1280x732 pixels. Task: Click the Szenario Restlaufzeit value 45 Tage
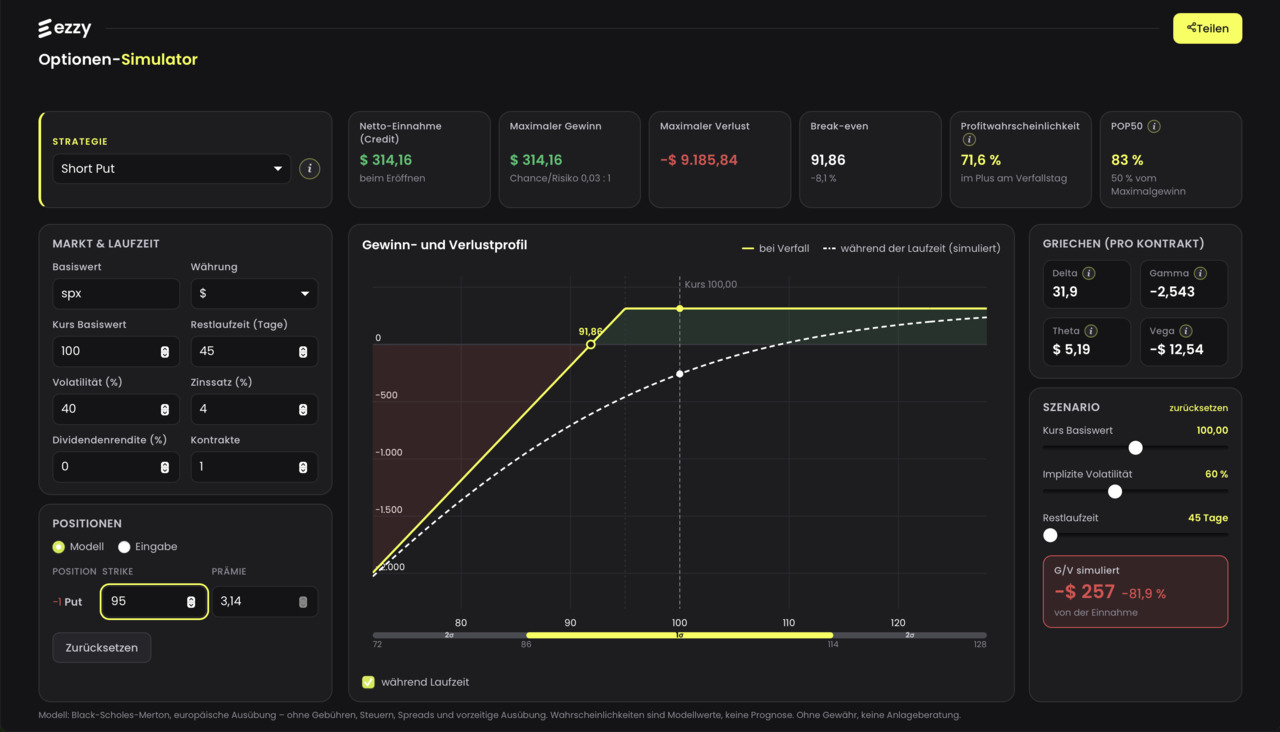click(1208, 518)
